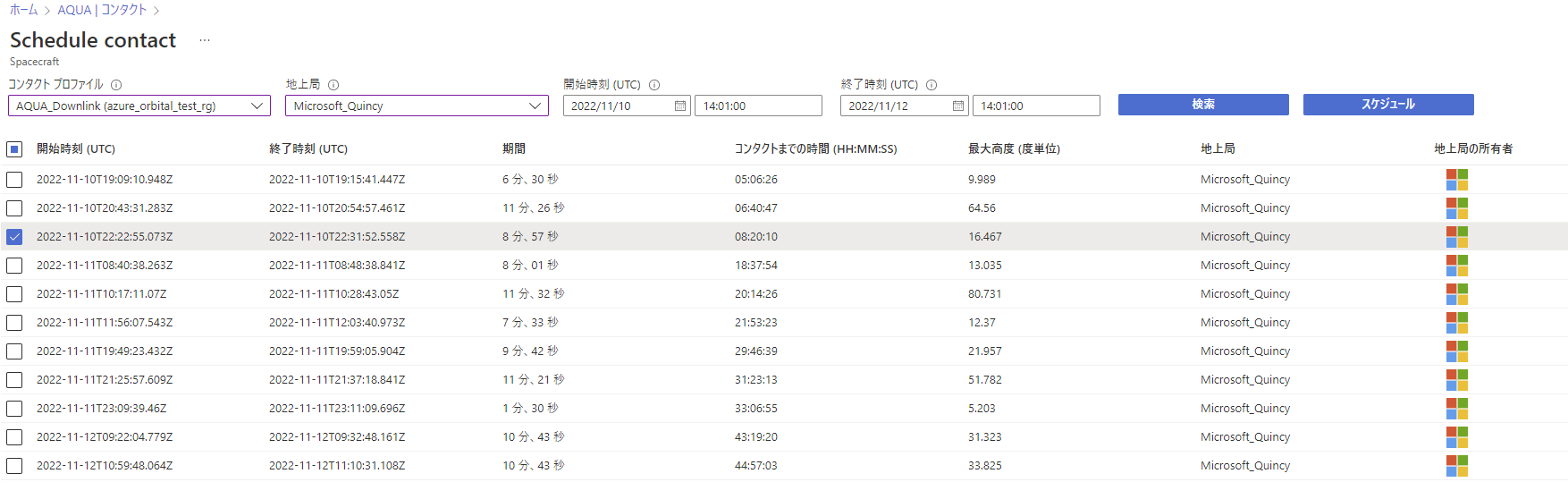The width and height of the screenshot is (1568, 499).
Task: Go to ホーム in the breadcrumb
Action: click(x=23, y=10)
